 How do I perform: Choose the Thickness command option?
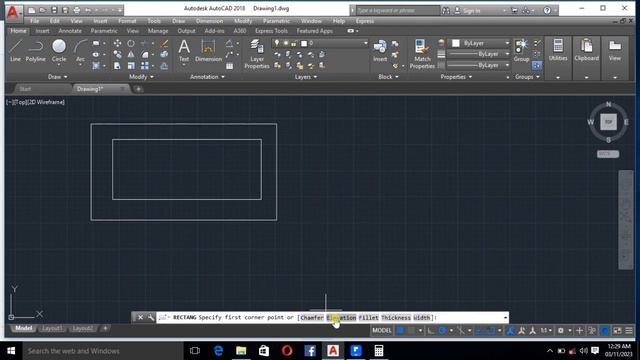pos(396,318)
